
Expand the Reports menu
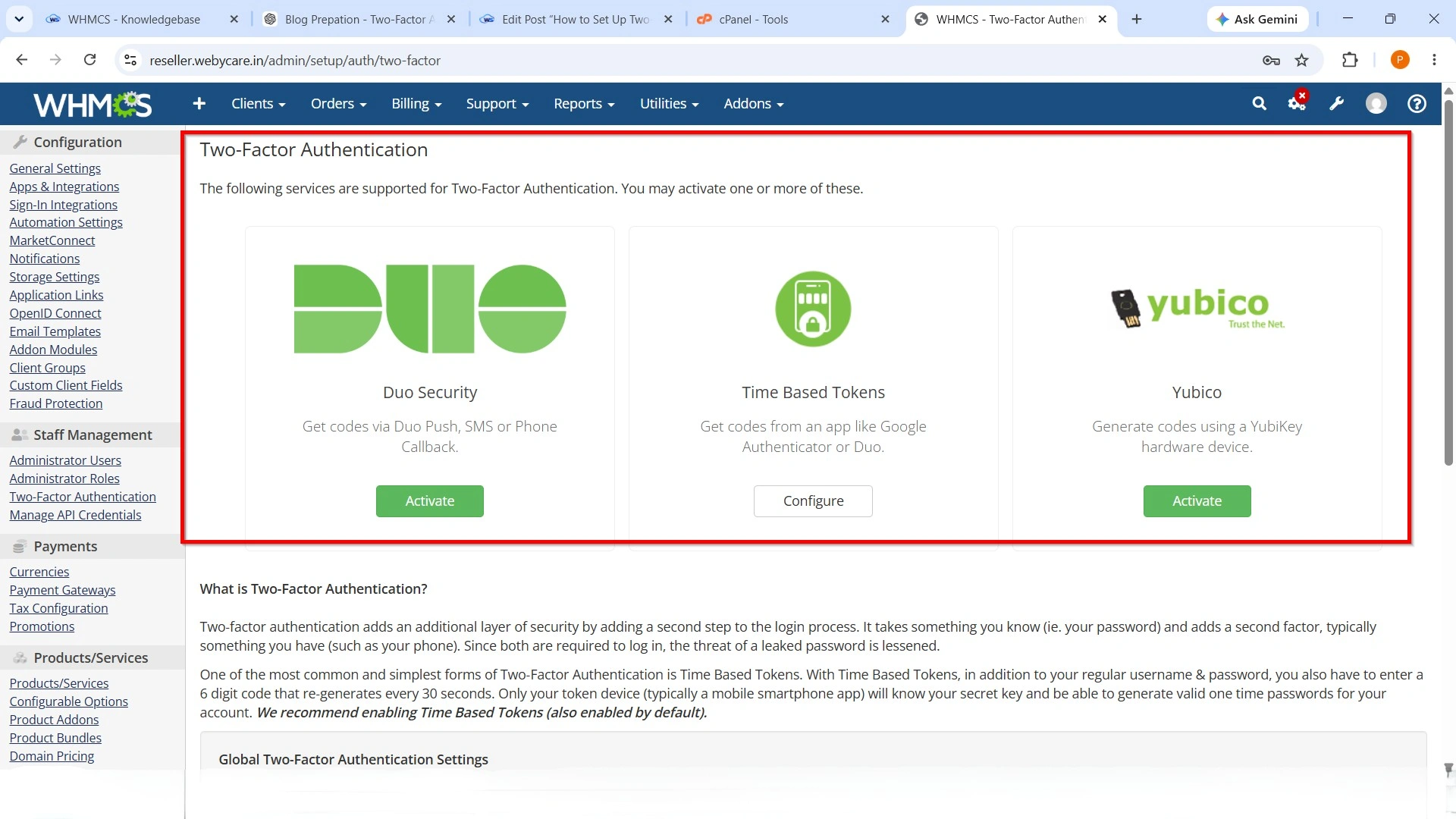pos(584,104)
